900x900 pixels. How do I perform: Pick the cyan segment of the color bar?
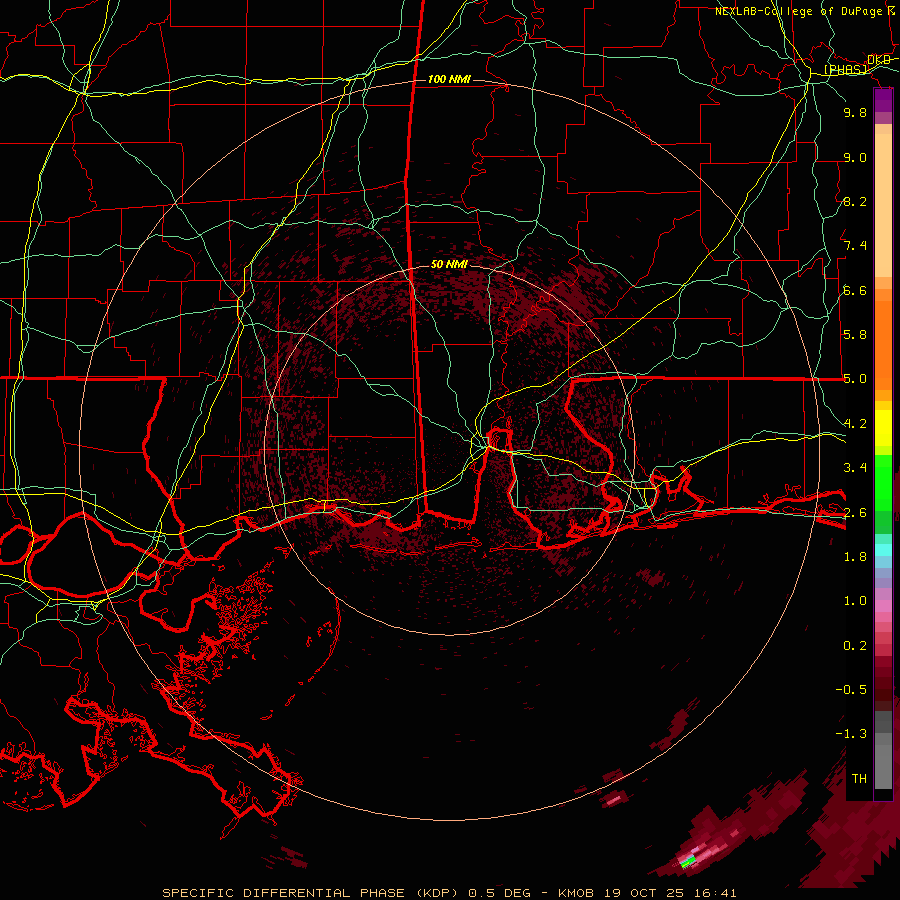[883, 550]
